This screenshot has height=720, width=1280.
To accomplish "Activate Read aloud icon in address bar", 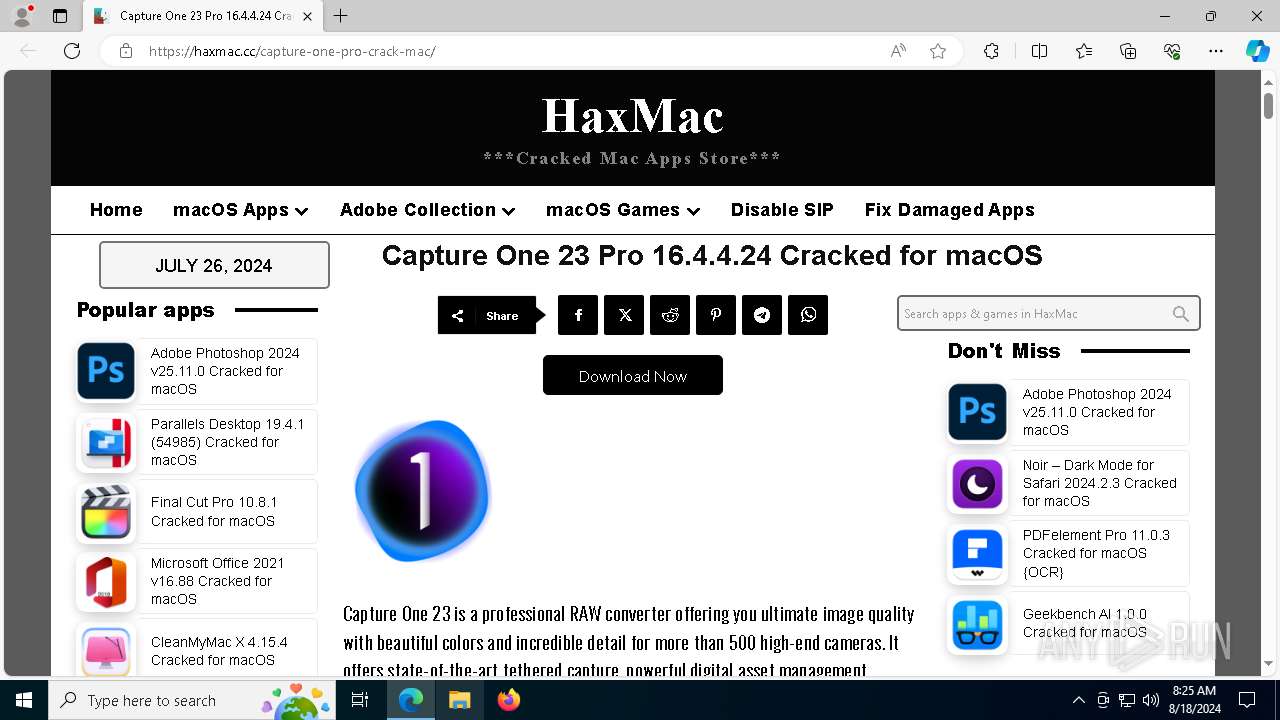I will pyautogui.click(x=898, y=51).
